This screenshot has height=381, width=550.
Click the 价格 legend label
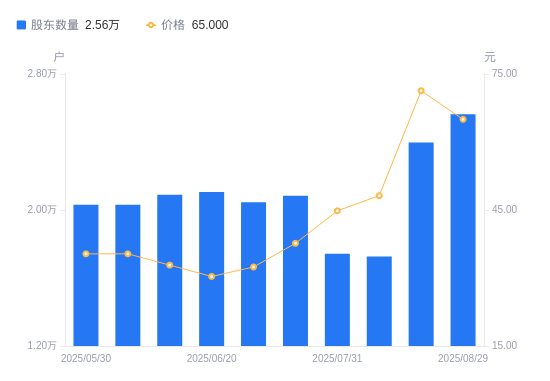point(173,25)
